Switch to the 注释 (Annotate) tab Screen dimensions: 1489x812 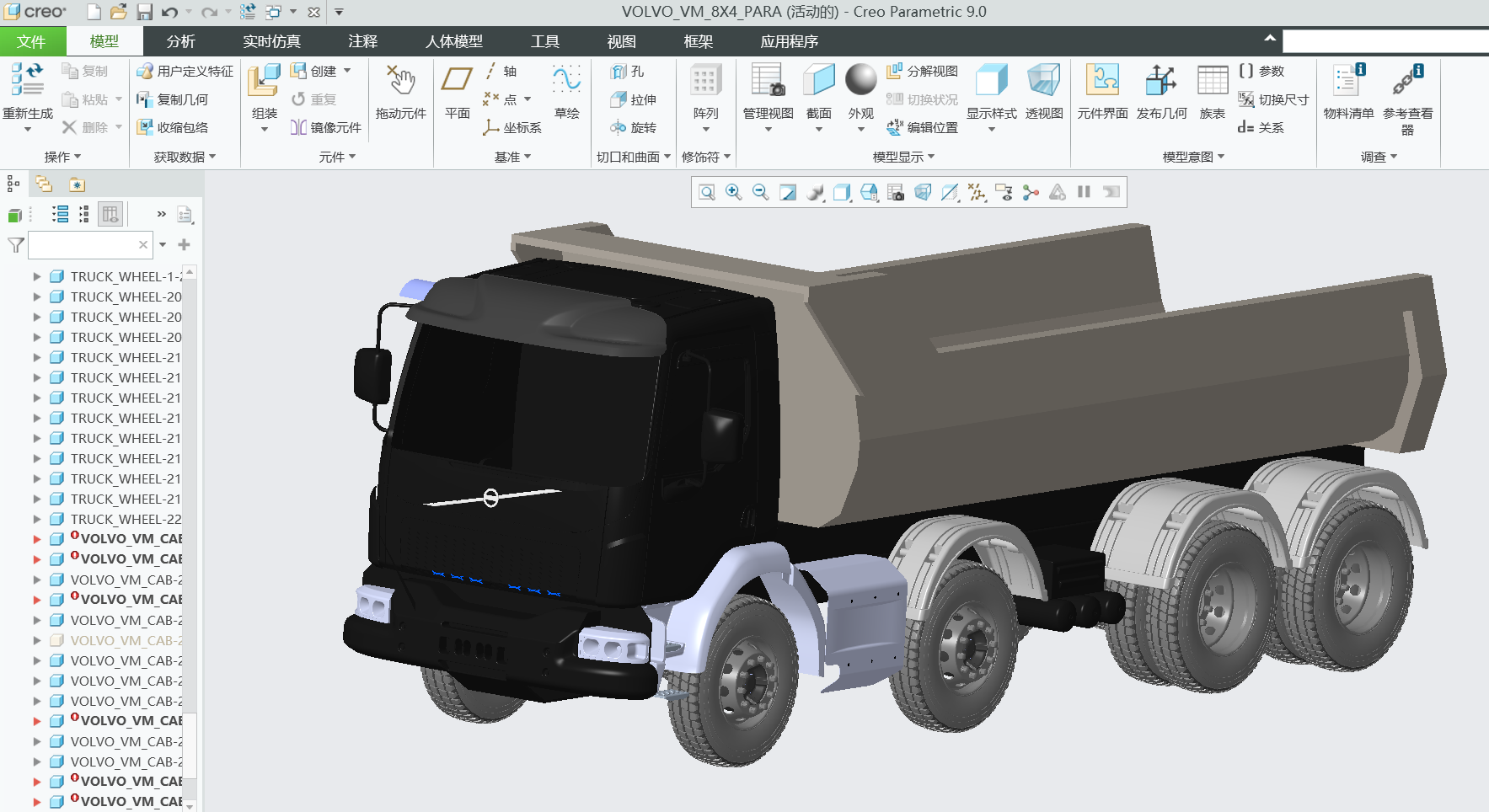pyautogui.click(x=363, y=41)
